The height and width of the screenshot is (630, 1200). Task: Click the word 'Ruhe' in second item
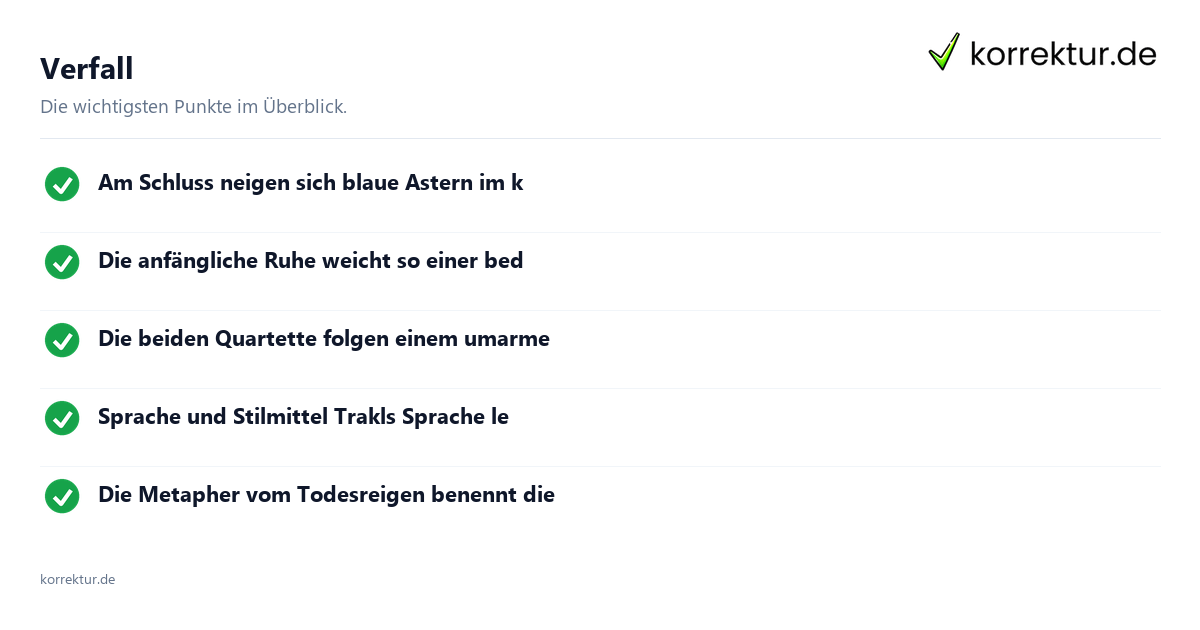click(x=290, y=261)
